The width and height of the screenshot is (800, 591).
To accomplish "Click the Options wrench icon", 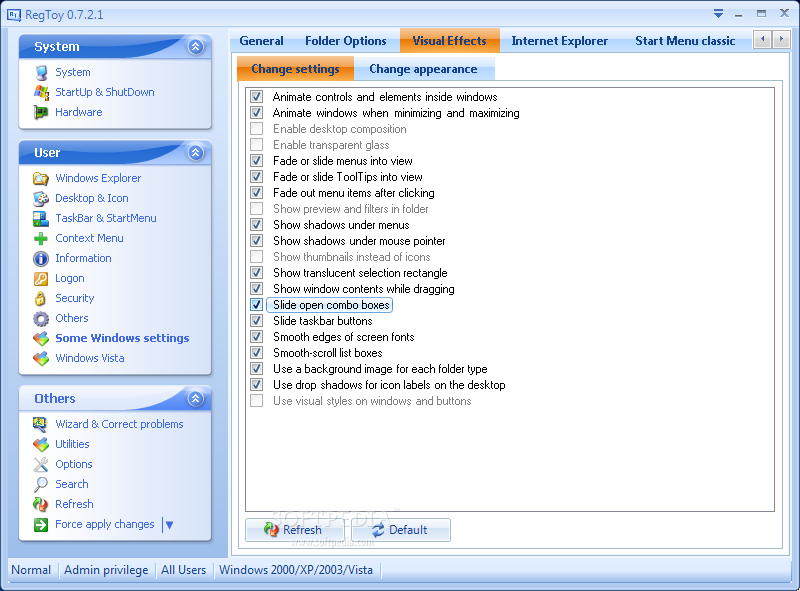I will [41, 464].
